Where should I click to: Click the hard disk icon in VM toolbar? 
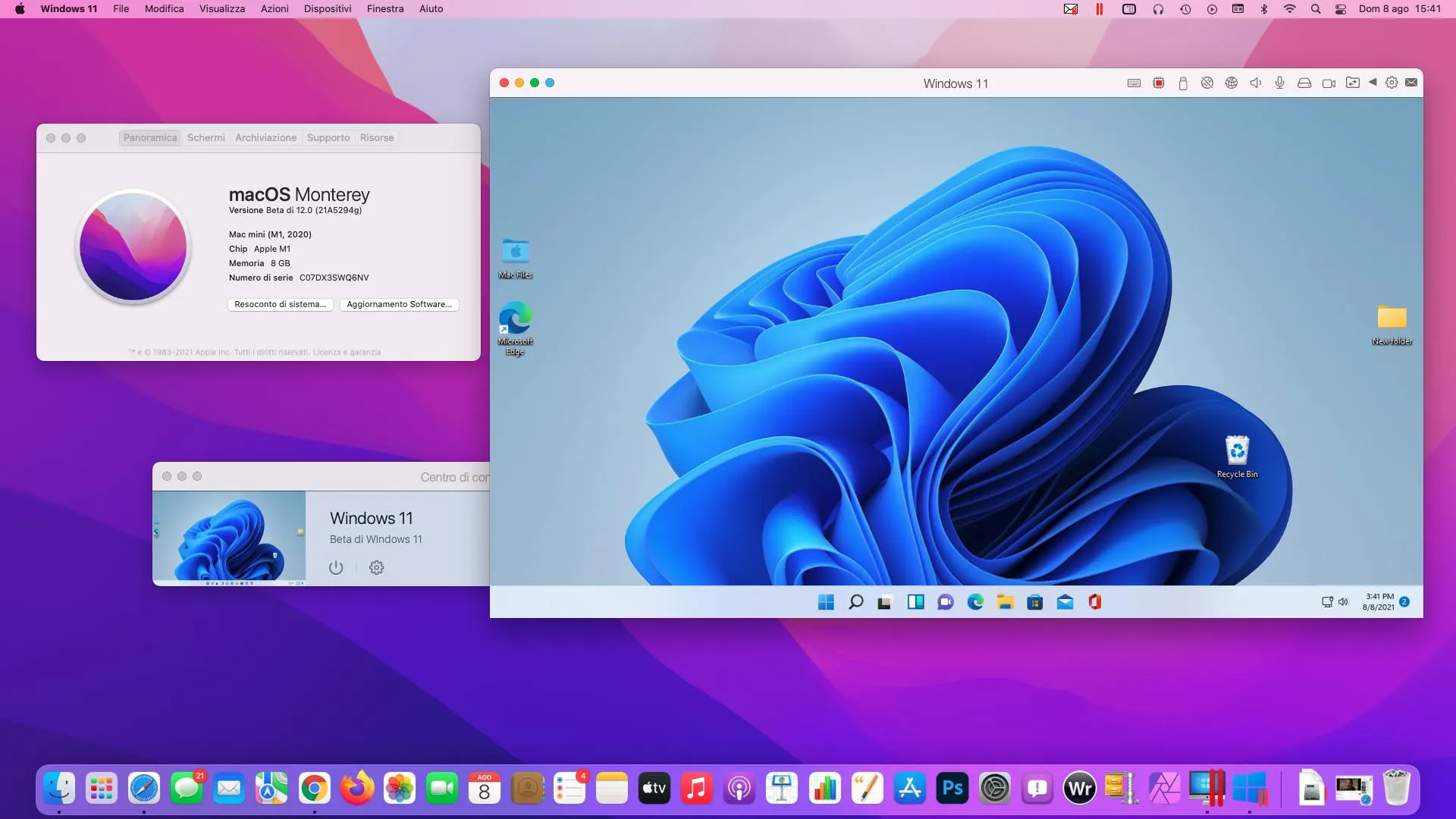coord(1304,83)
